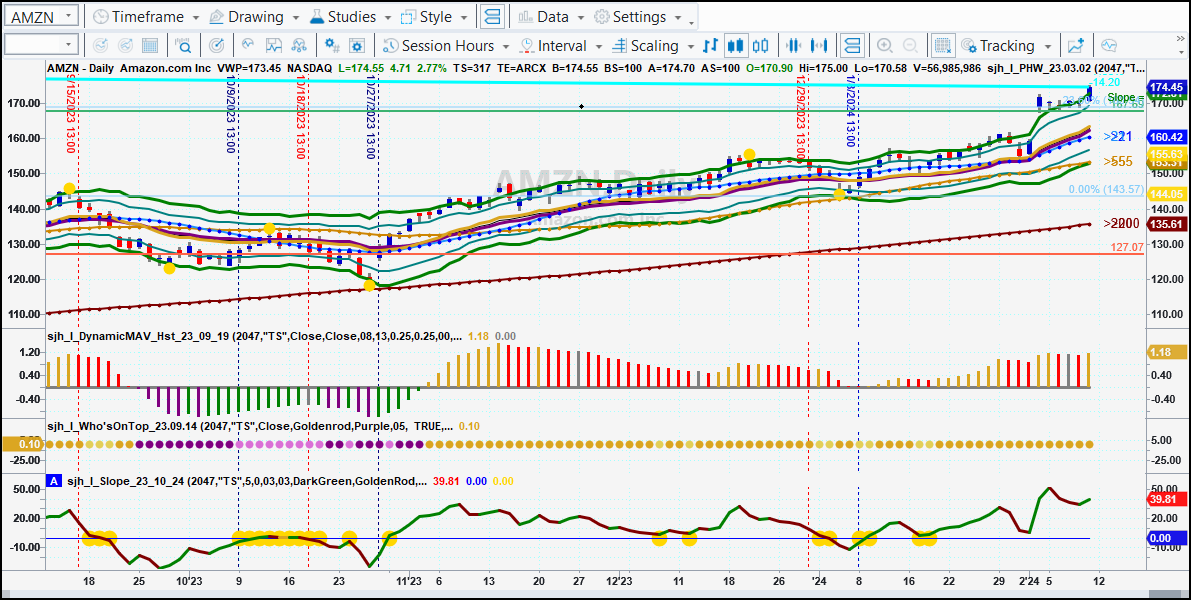The width and height of the screenshot is (1191, 600).
Task: Expand the empty combo box arrow
Action: tap(70, 45)
